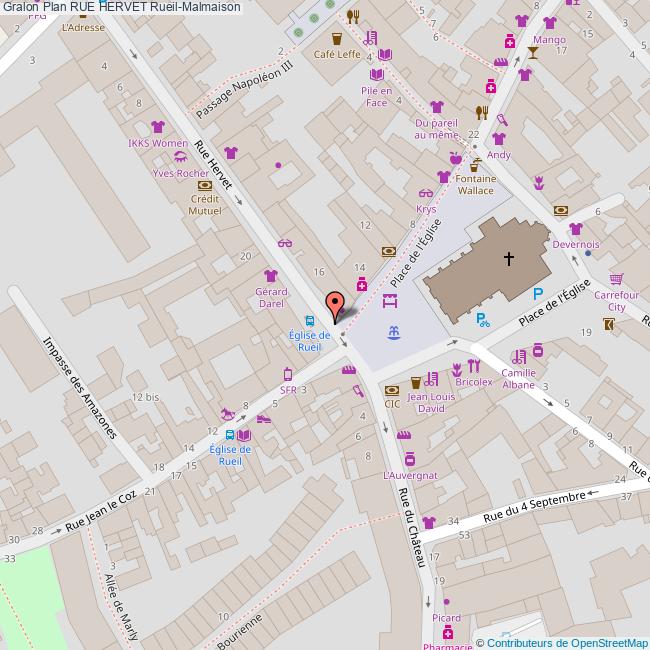This screenshot has height=650, width=650.
Task: Click the Mango clothing shop icon
Action: click(x=549, y=24)
